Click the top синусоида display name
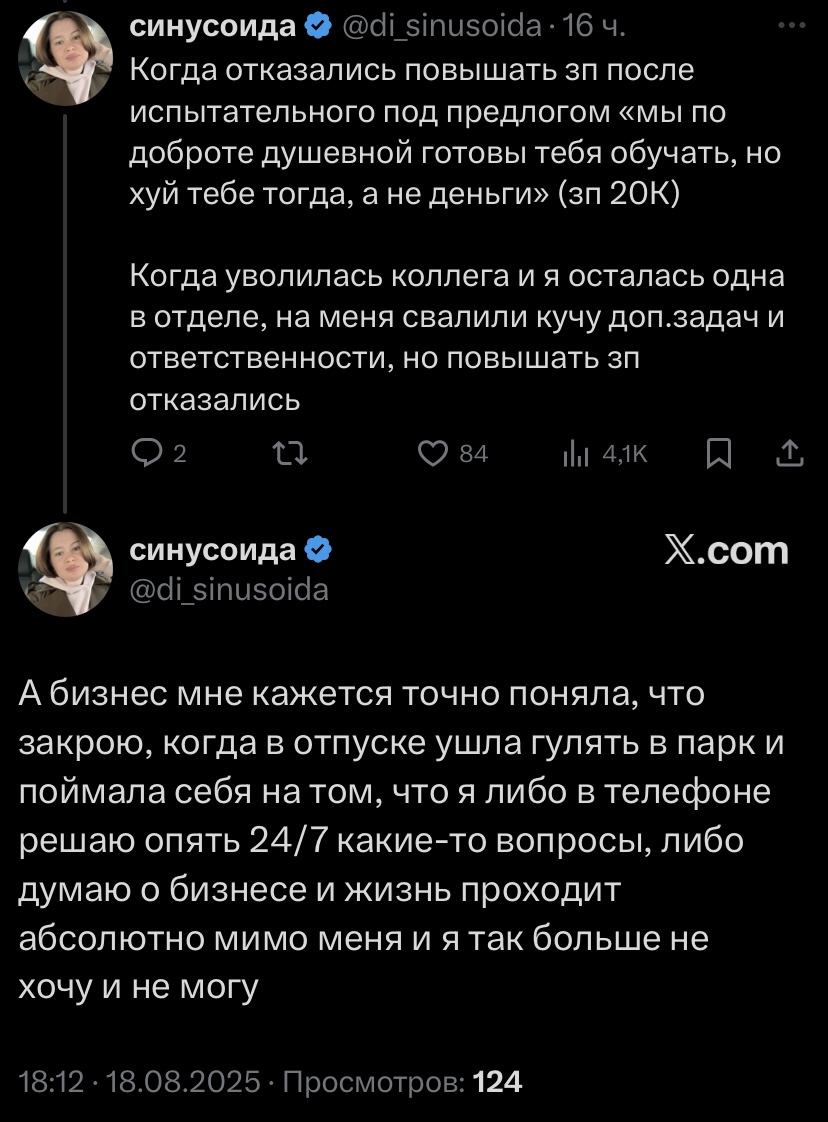The image size is (828, 1122). tap(213, 27)
